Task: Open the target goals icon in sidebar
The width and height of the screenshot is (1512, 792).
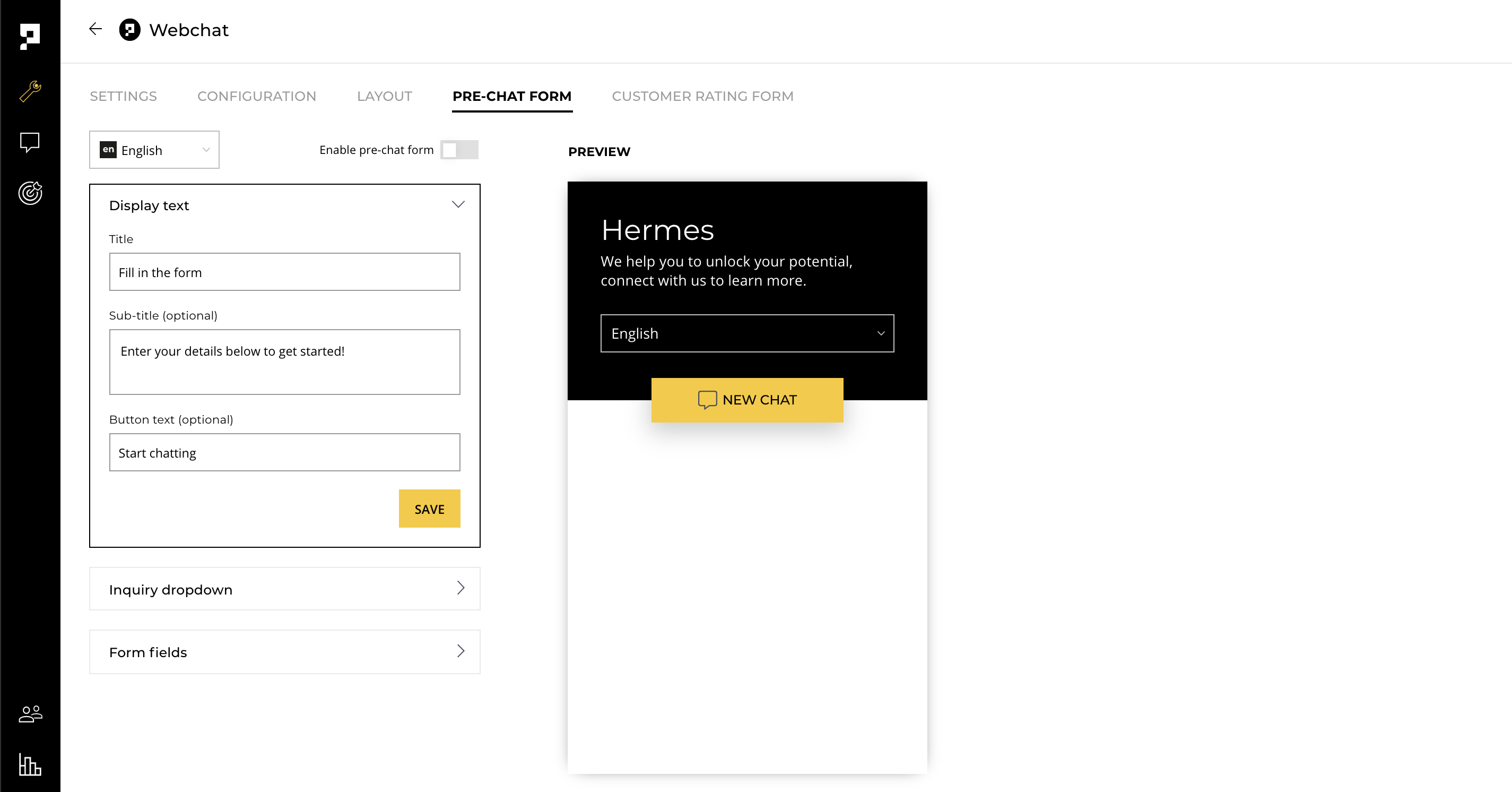Action: 30,193
